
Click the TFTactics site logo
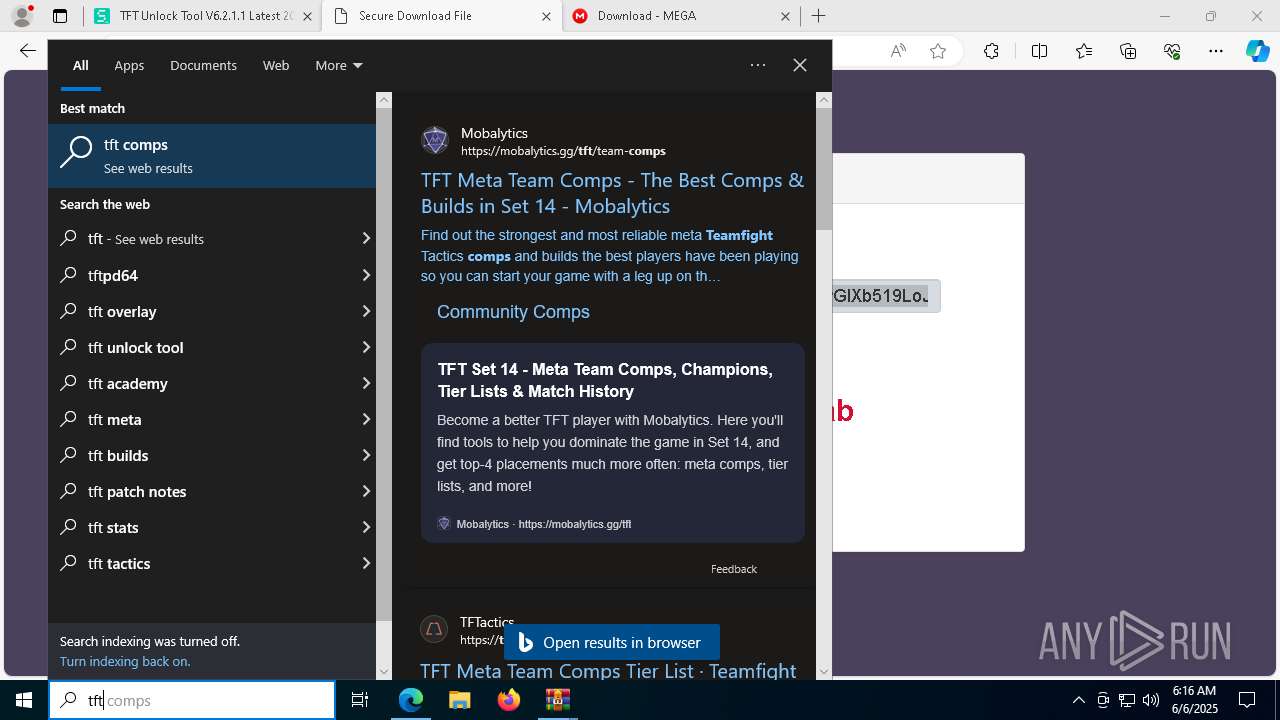pyautogui.click(x=434, y=629)
